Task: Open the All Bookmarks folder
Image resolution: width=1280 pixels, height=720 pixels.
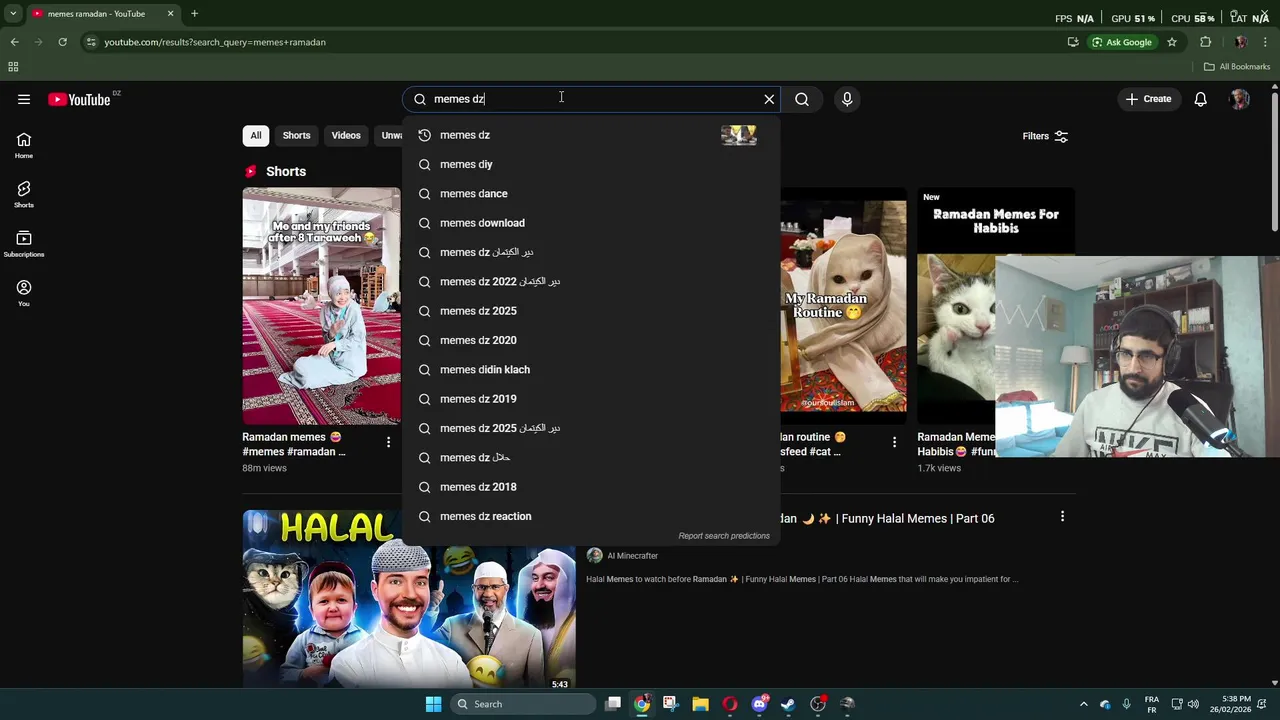Action: (x=1237, y=67)
